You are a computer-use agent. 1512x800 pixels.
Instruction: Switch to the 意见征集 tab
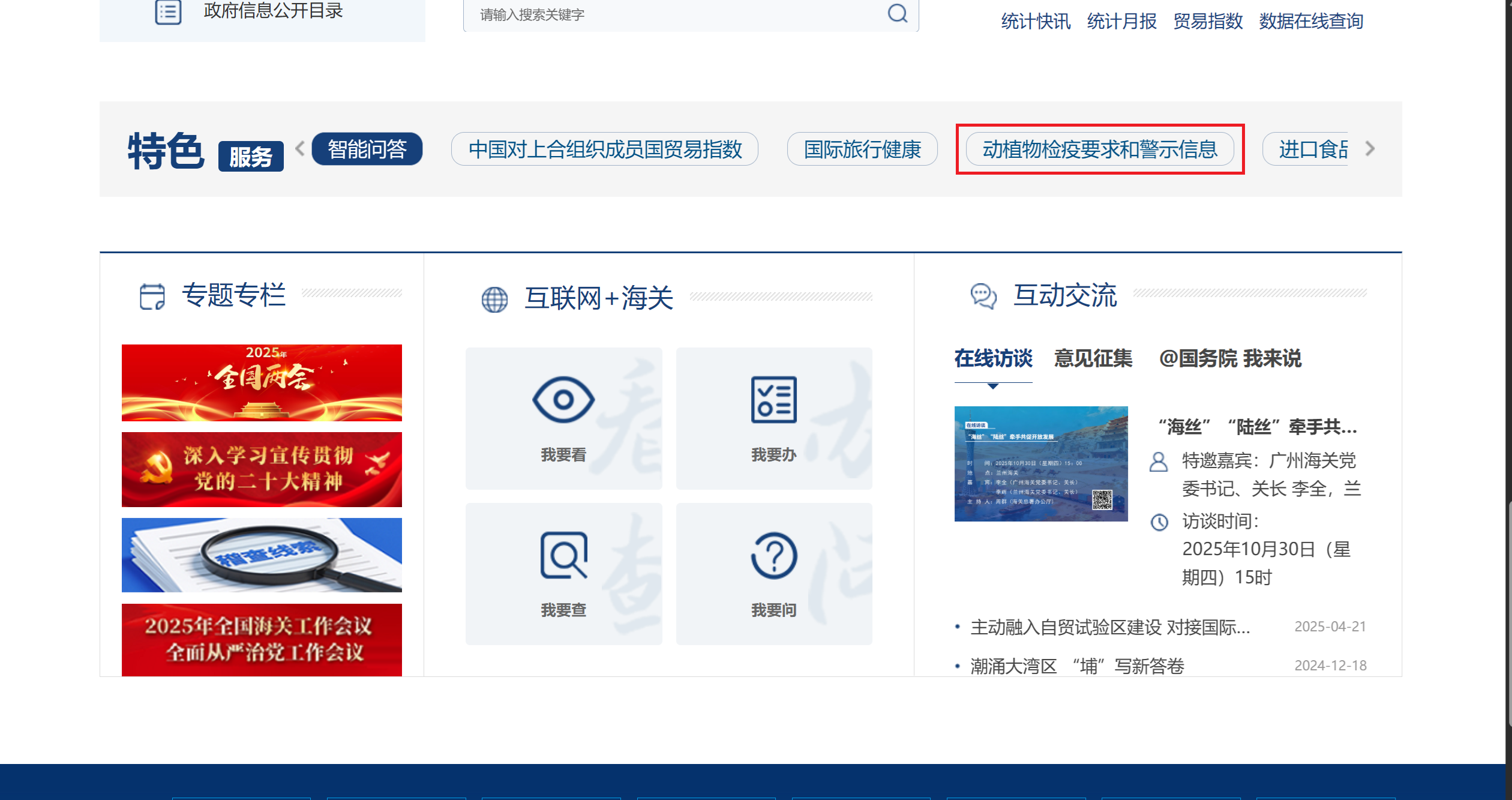(x=1093, y=358)
